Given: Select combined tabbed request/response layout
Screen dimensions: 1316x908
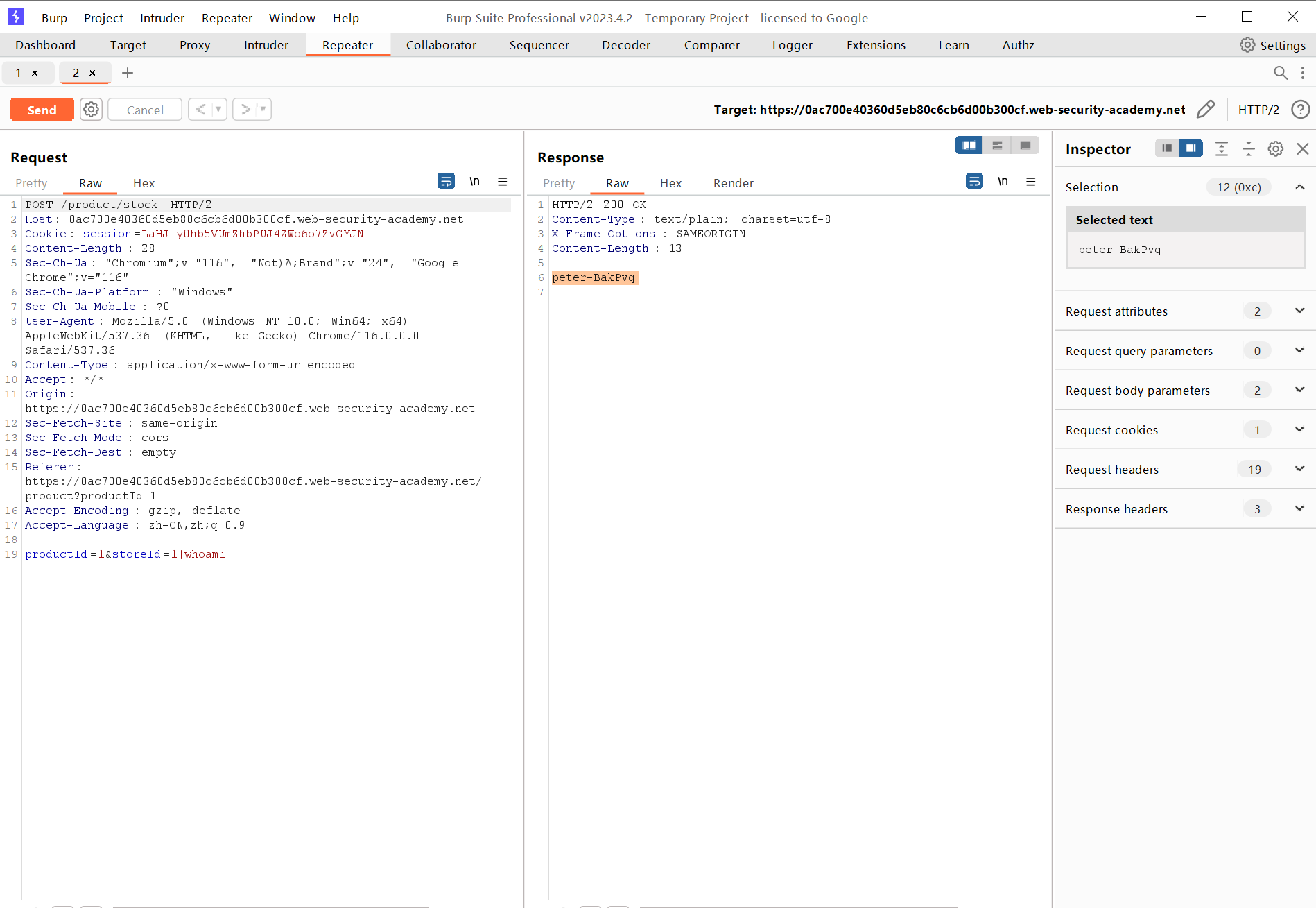Looking at the screenshot, I should click(x=1025, y=145).
